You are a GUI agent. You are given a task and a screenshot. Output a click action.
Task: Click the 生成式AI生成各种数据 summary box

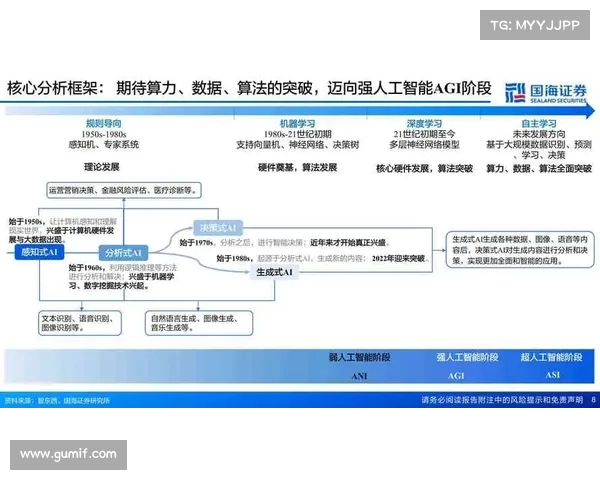tap(520, 250)
